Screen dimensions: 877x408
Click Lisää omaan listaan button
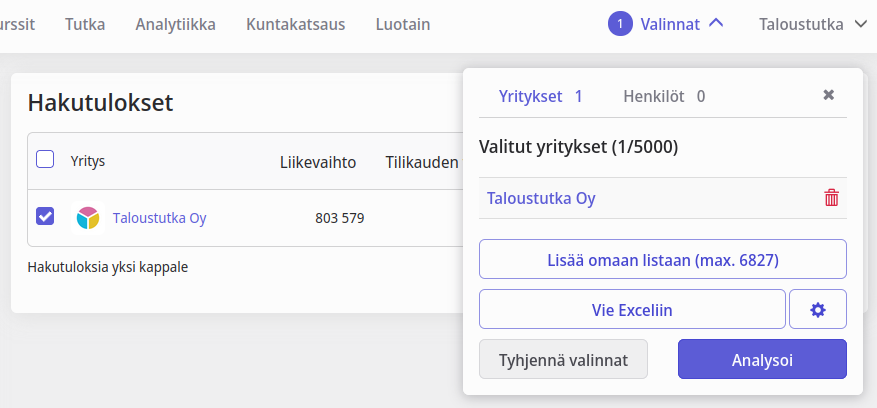(663, 260)
